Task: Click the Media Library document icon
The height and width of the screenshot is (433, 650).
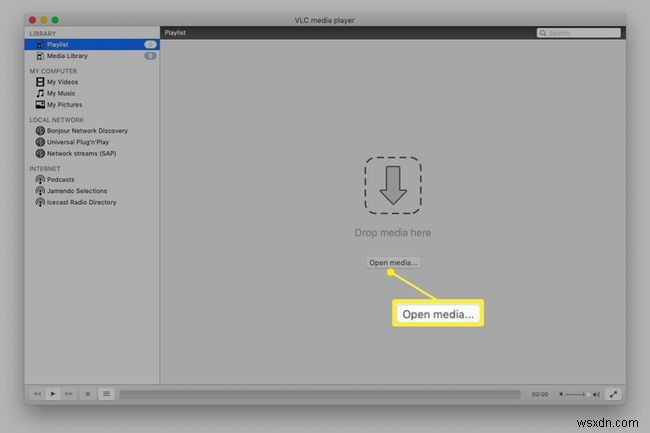Action: pos(40,56)
